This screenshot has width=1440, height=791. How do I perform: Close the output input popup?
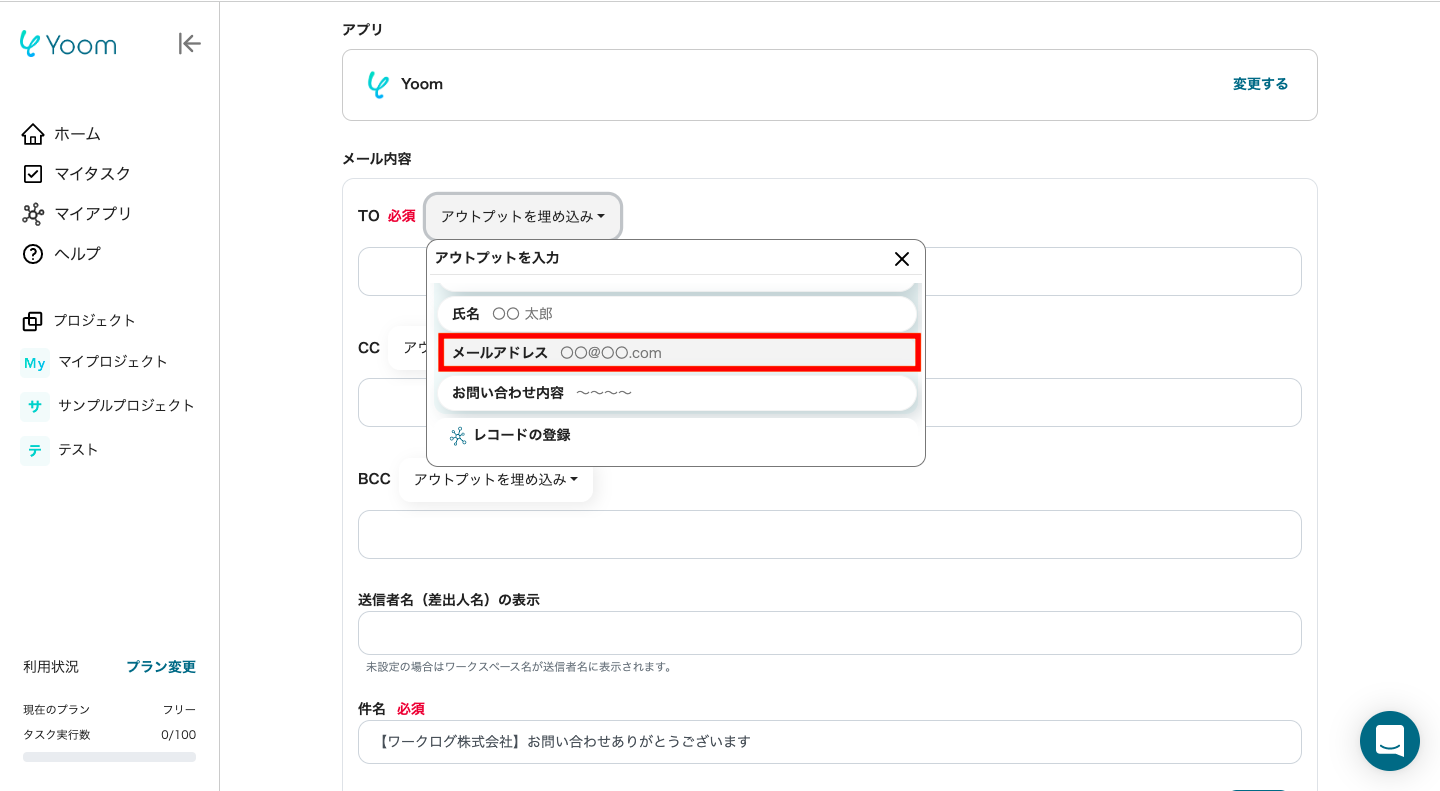point(901,259)
